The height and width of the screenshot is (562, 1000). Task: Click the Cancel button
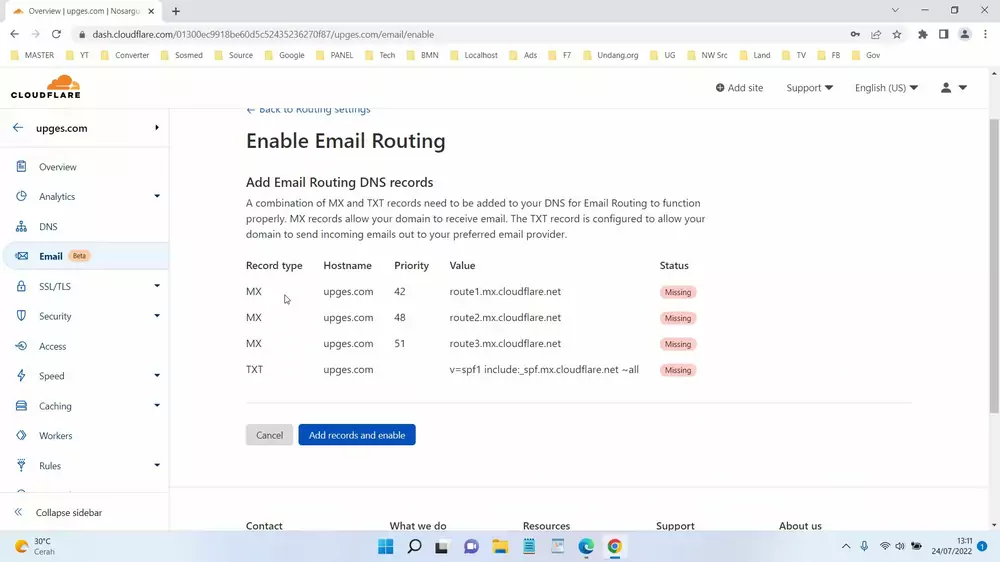[269, 435]
